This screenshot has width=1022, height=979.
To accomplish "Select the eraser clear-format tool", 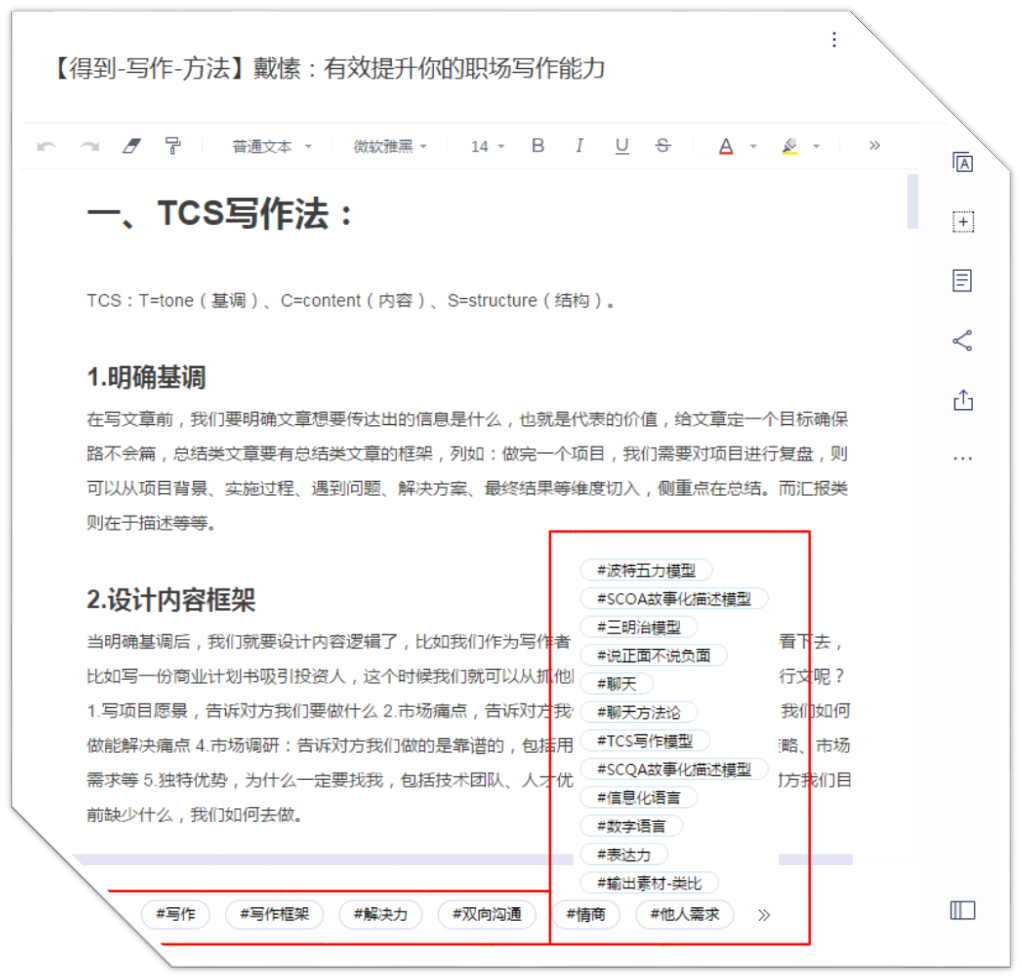I will (x=132, y=145).
